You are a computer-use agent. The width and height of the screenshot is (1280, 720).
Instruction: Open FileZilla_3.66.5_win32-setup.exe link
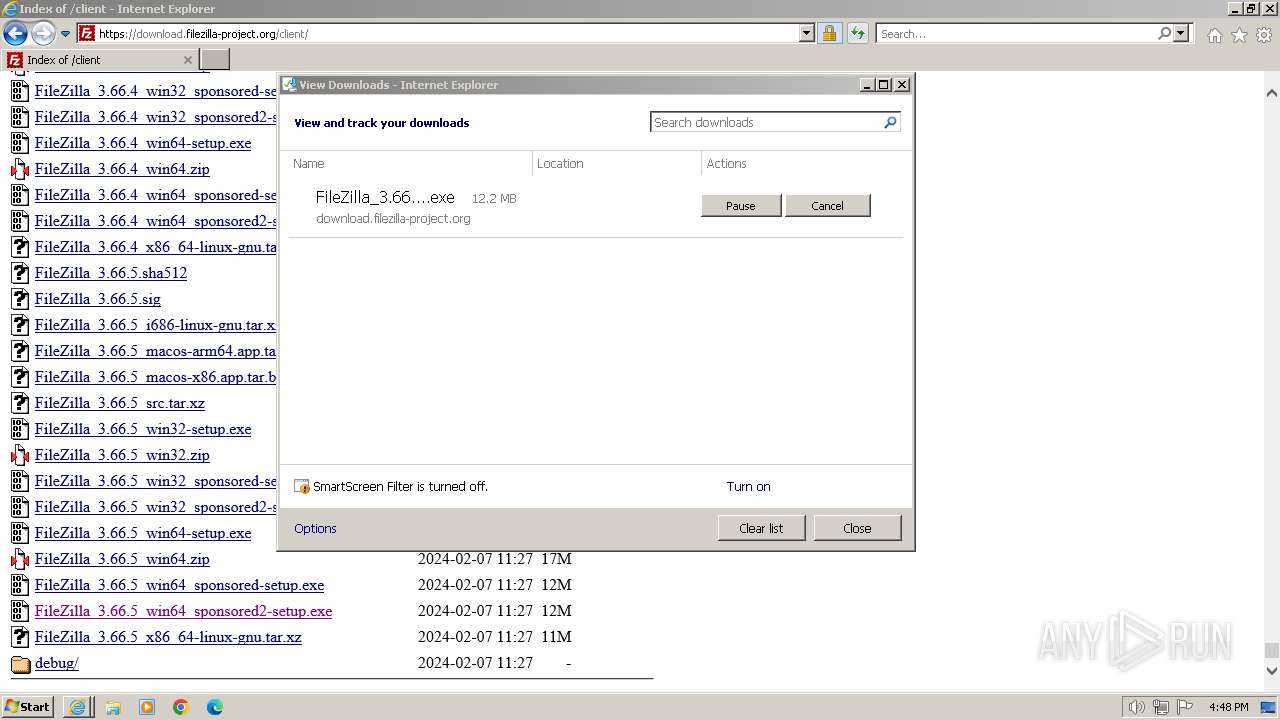click(x=143, y=429)
